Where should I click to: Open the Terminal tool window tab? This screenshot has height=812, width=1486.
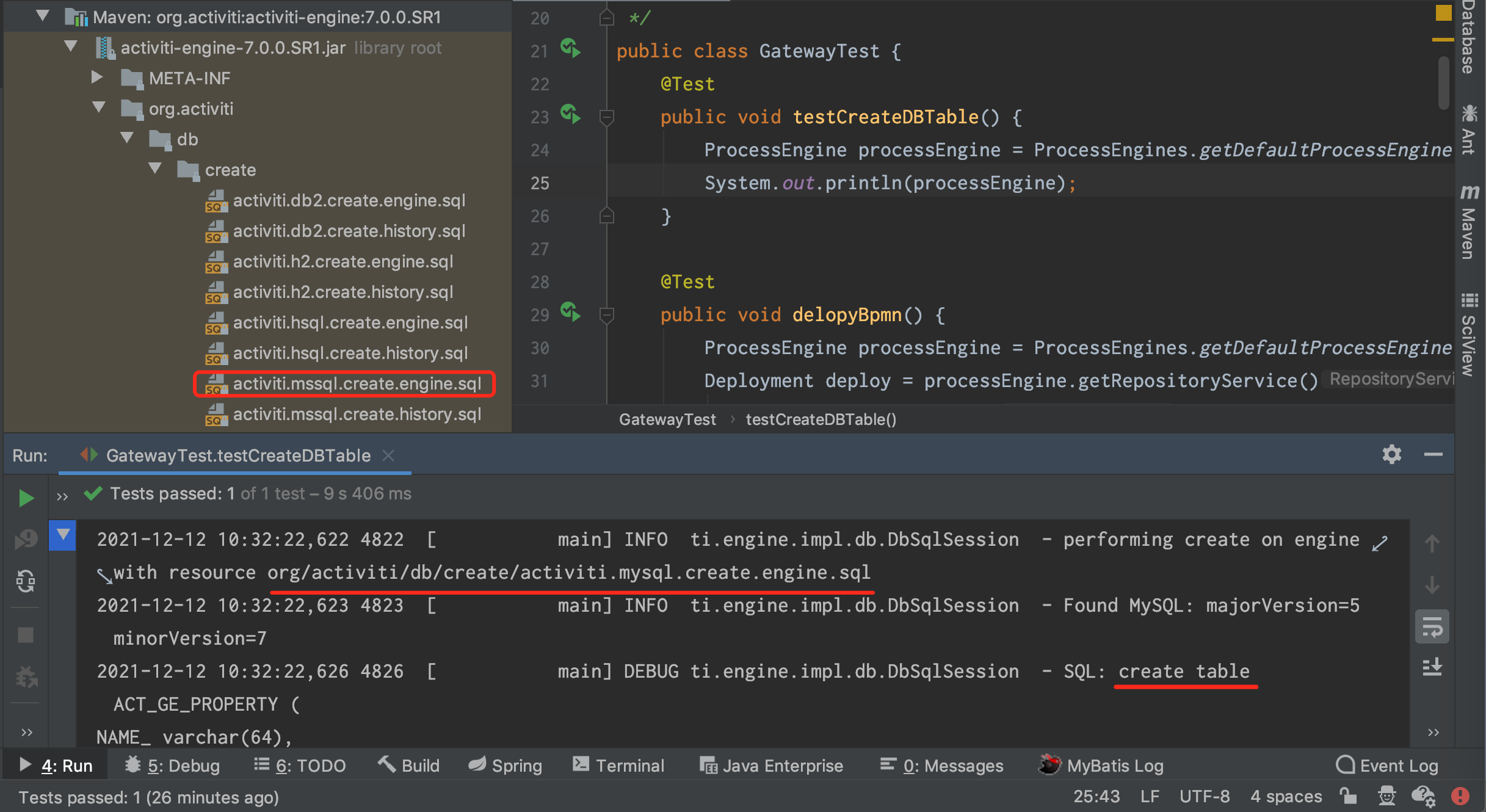coord(618,766)
